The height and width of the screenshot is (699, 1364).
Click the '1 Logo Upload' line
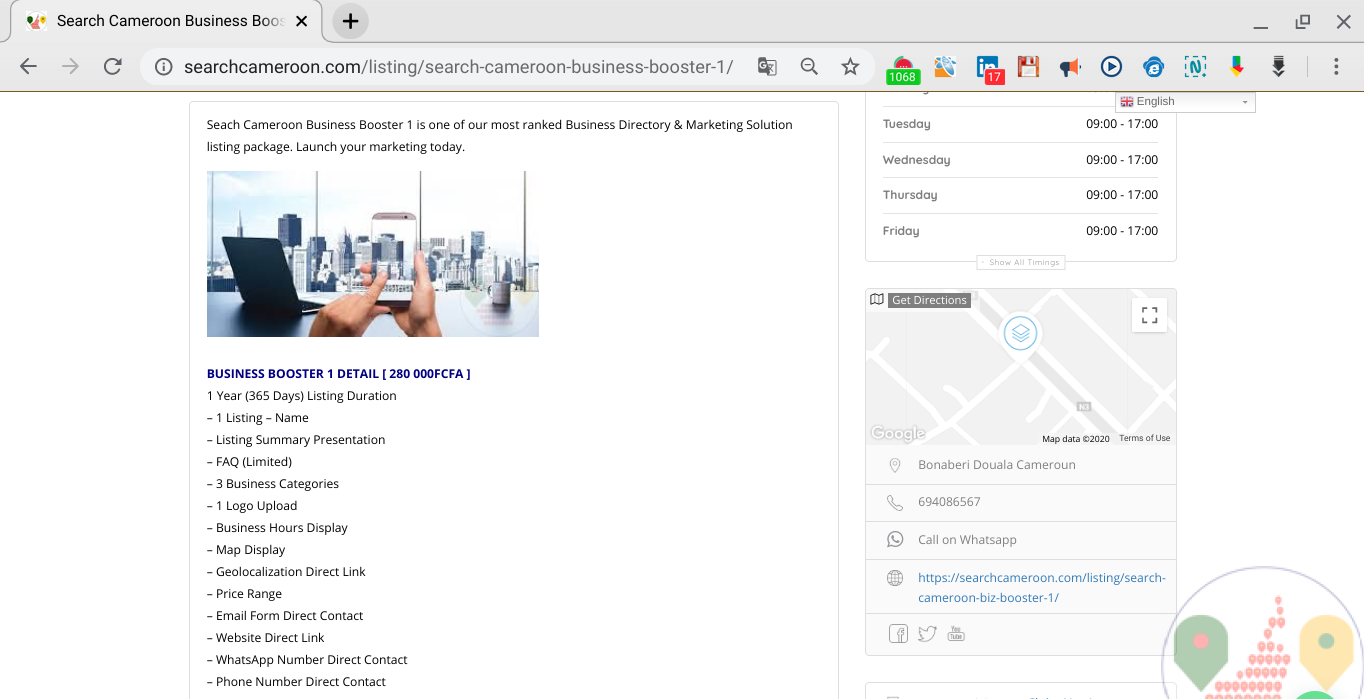(252, 506)
